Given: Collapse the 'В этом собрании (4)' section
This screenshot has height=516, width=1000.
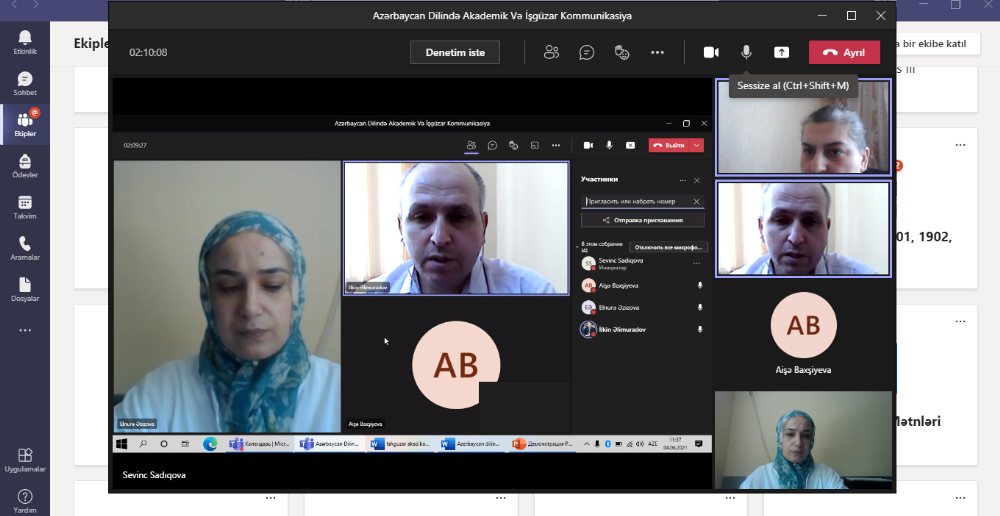Looking at the screenshot, I should tap(577, 246).
